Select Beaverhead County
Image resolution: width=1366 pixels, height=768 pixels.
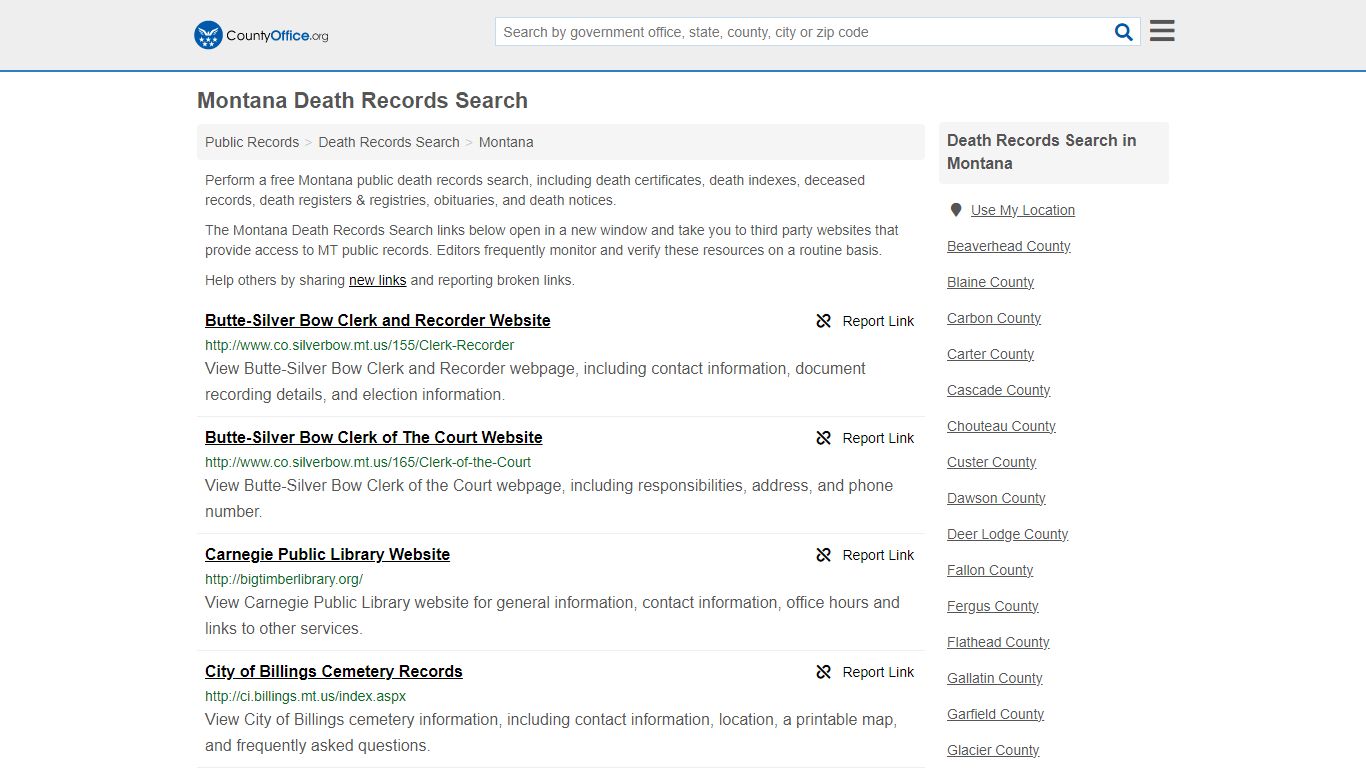coord(1009,246)
